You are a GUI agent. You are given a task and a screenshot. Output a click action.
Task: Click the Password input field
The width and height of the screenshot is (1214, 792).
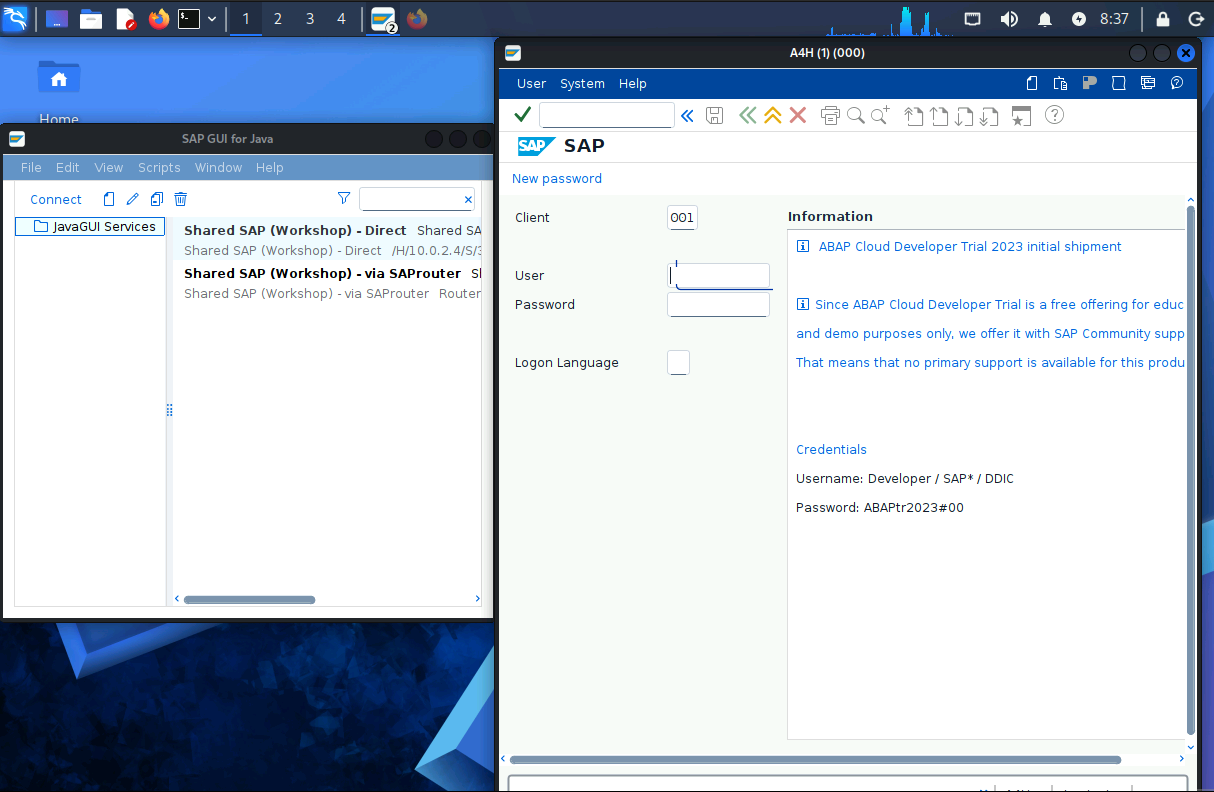tap(718, 305)
